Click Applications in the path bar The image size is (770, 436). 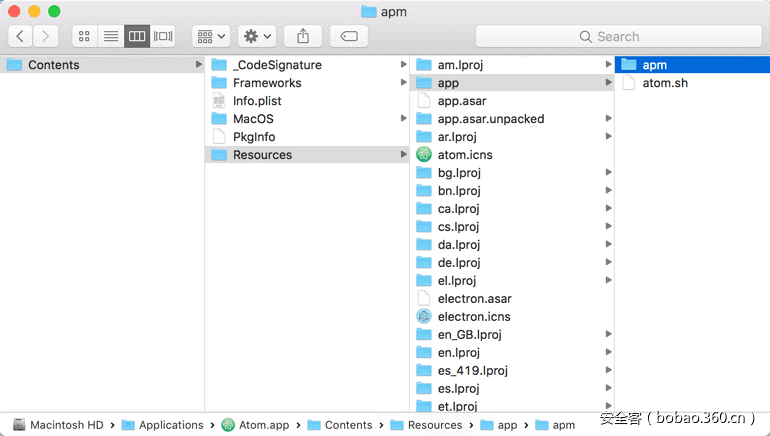(x=170, y=425)
